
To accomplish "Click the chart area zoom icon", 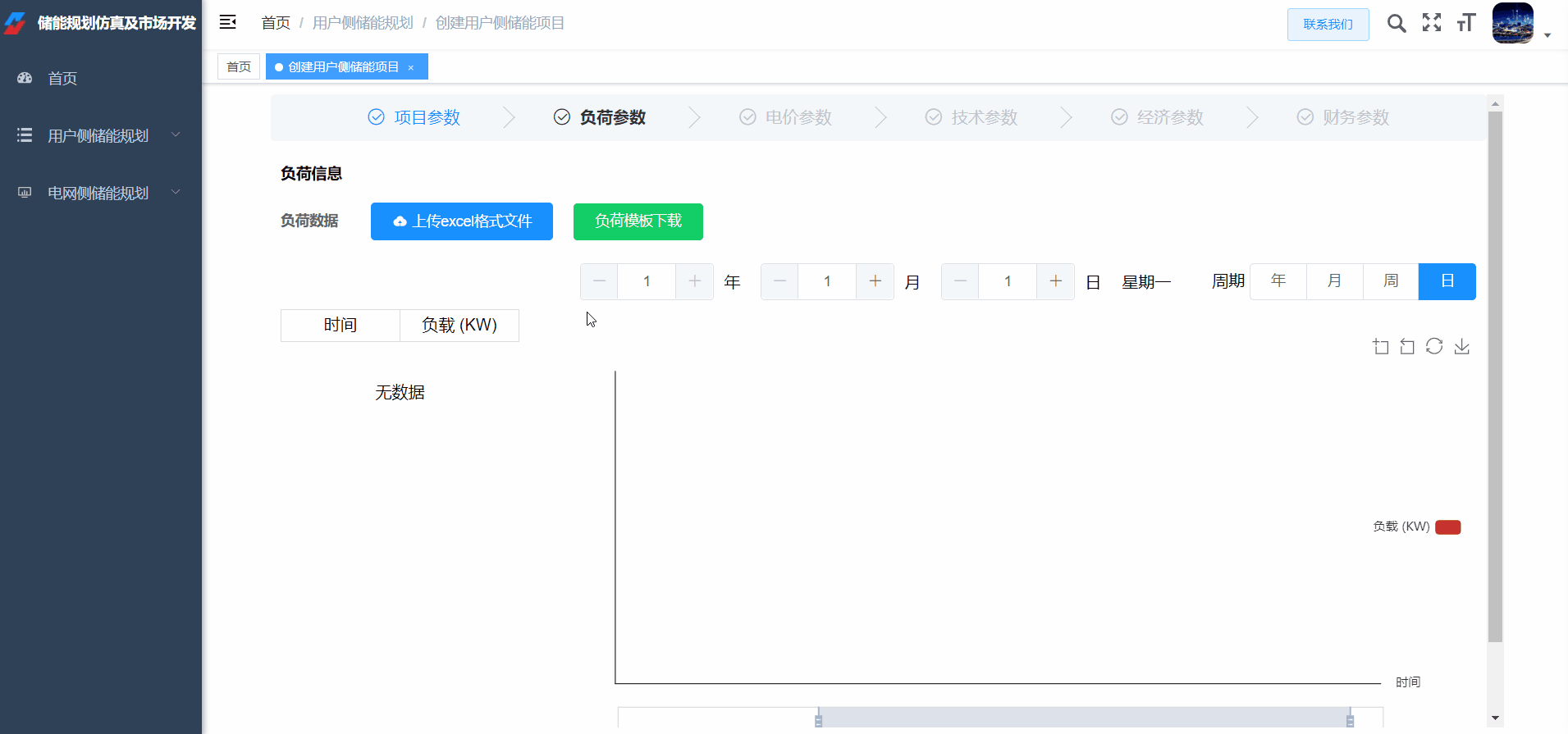I will tap(1381, 347).
